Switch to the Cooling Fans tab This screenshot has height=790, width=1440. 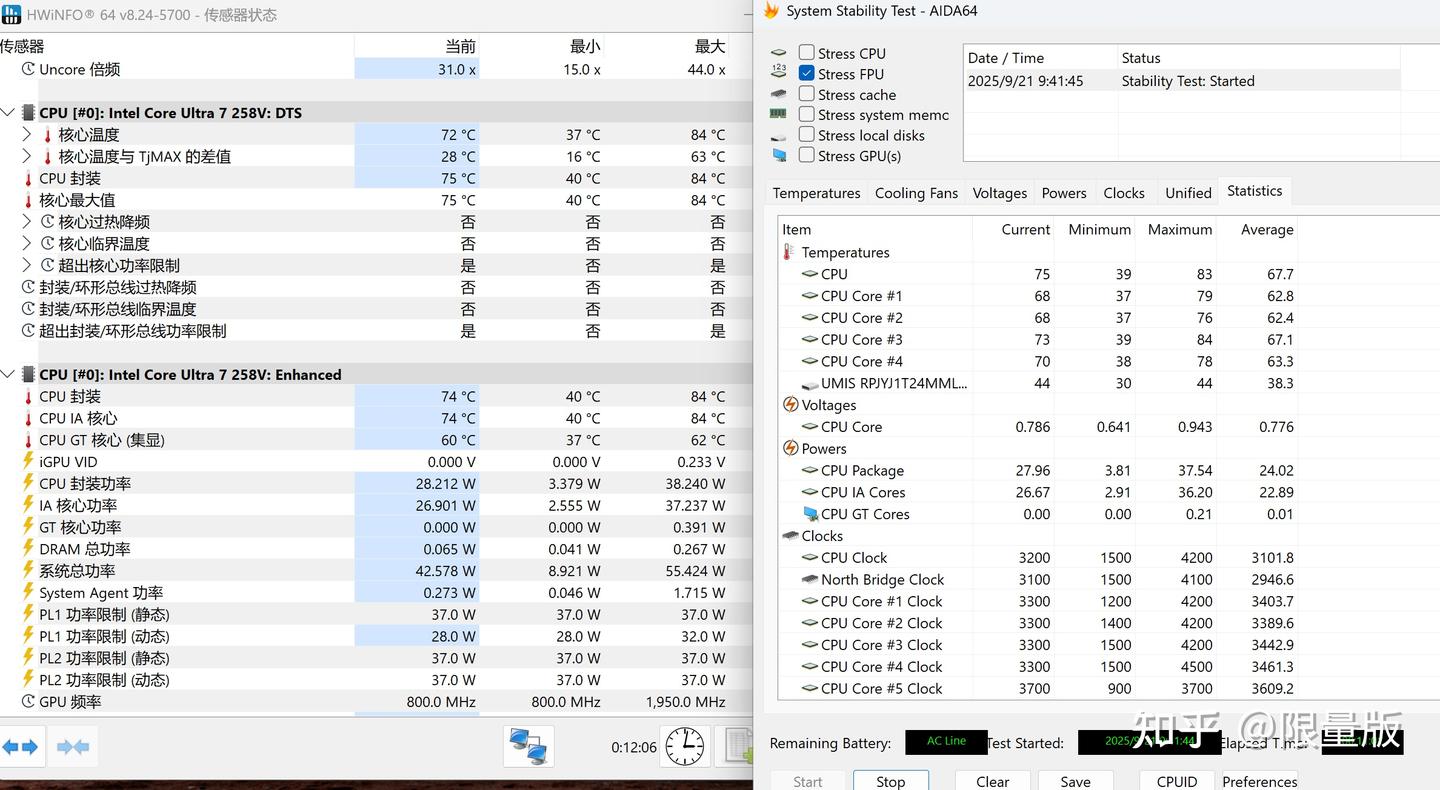[x=916, y=193]
